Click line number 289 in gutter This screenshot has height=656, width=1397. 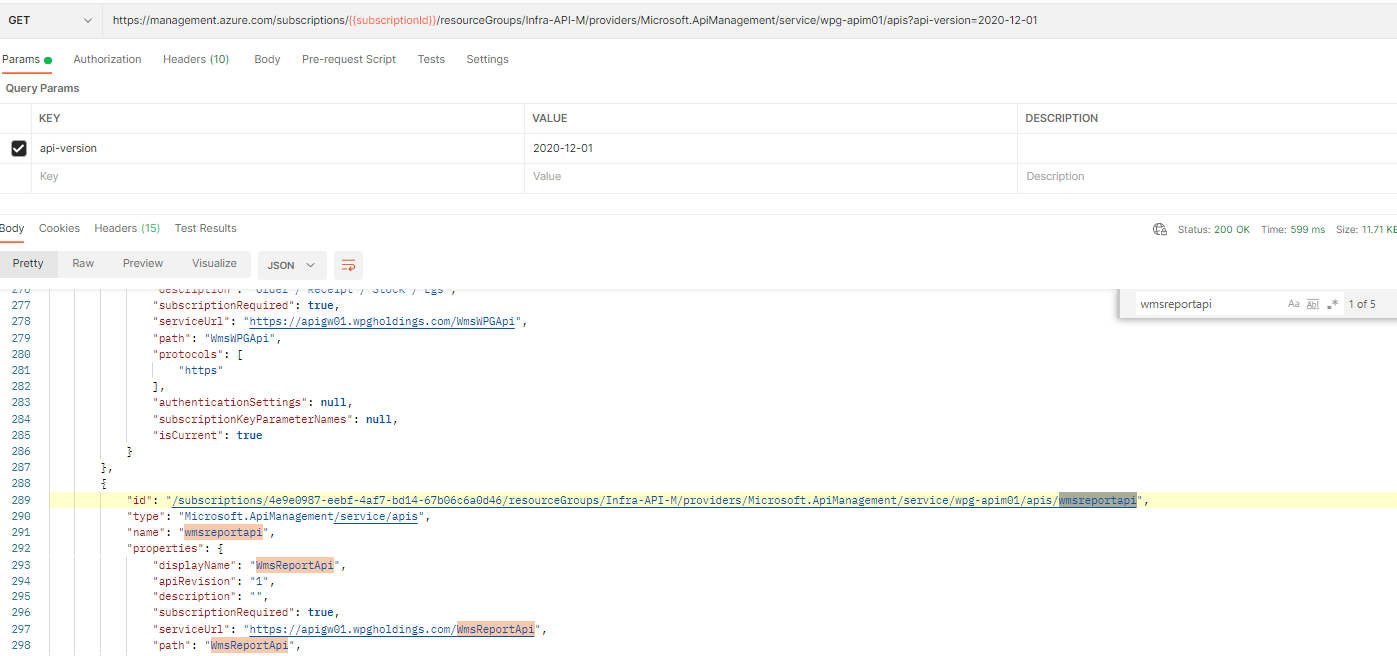point(20,501)
